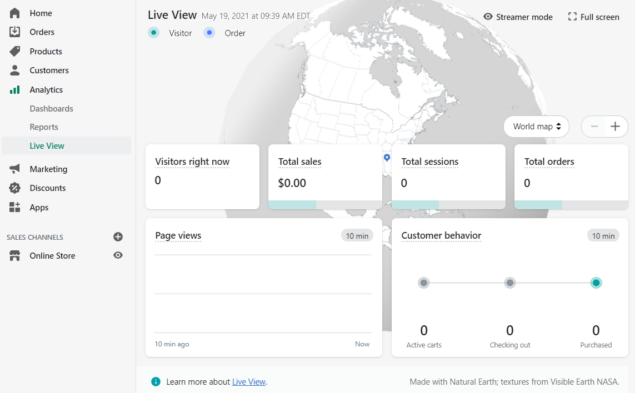The height and width of the screenshot is (393, 635).
Task: Open Online Store sales channel
Action: (x=52, y=256)
